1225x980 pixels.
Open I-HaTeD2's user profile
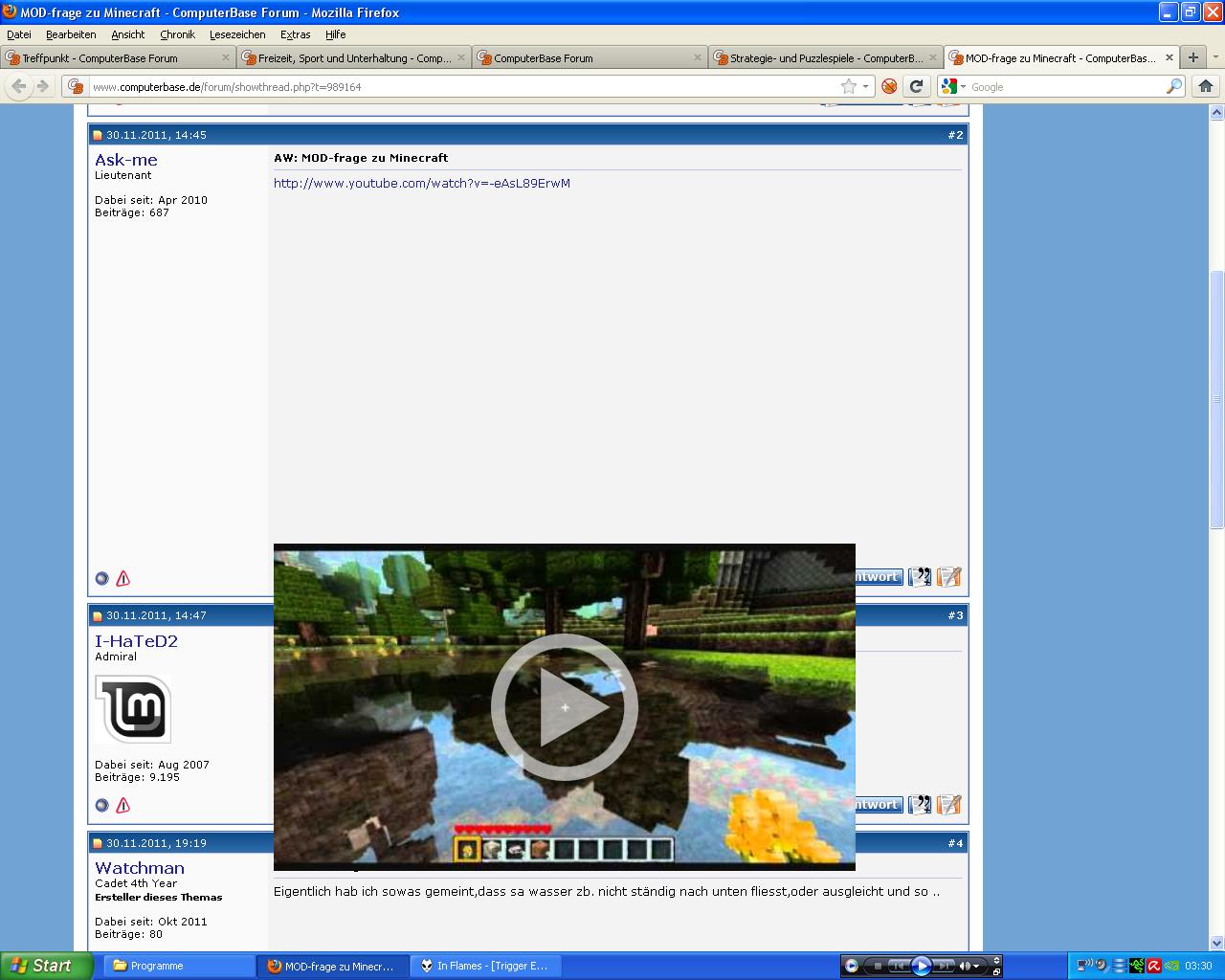pyautogui.click(x=137, y=641)
